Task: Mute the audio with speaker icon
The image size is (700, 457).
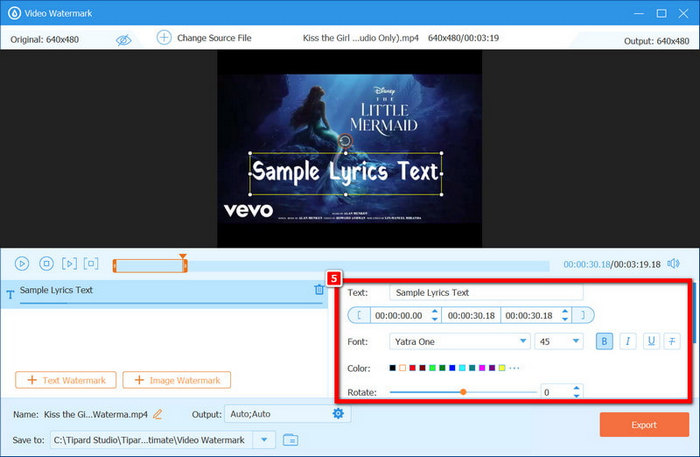Action: coord(673,264)
